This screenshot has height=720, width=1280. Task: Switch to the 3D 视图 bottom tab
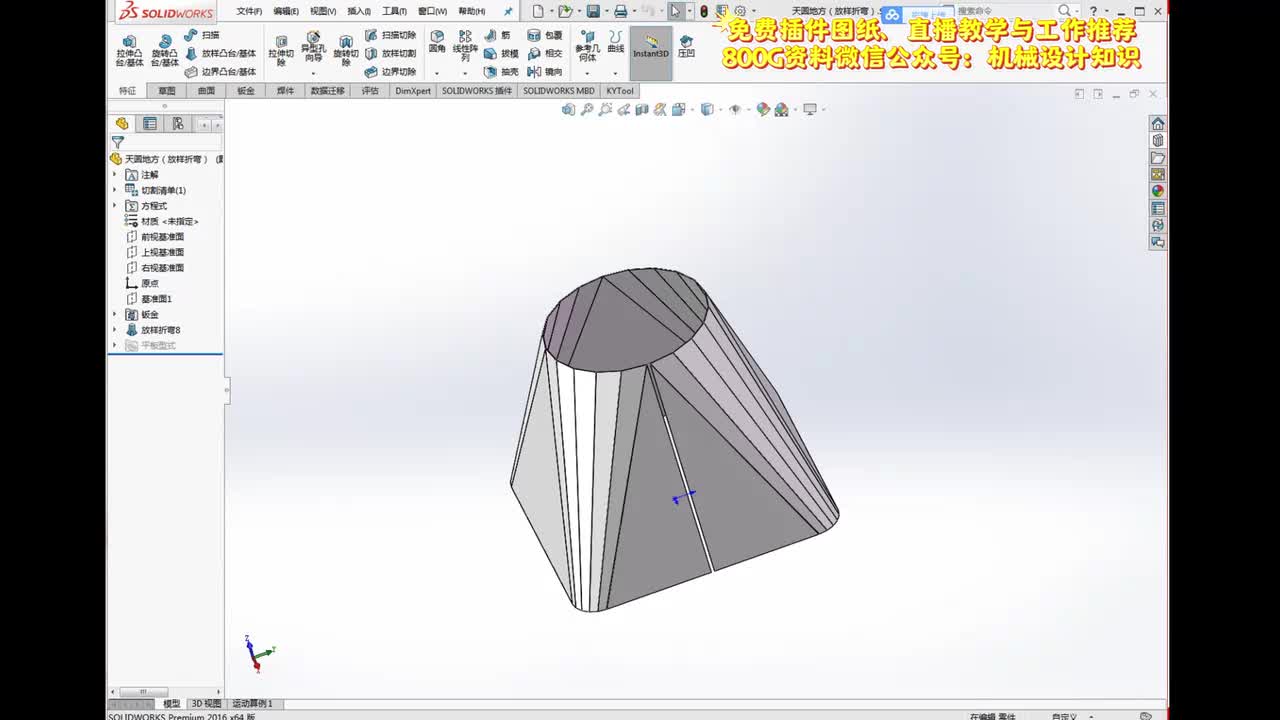206,704
